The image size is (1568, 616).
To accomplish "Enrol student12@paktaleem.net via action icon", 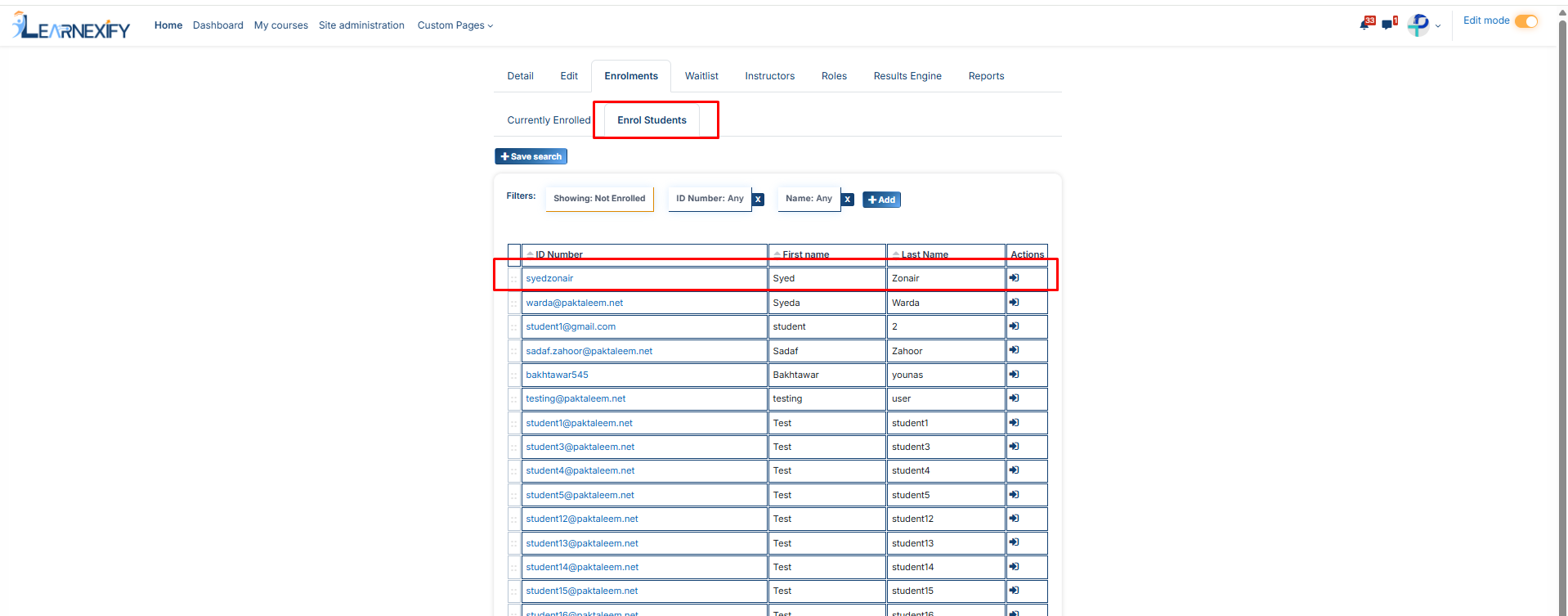I will tap(1014, 519).
